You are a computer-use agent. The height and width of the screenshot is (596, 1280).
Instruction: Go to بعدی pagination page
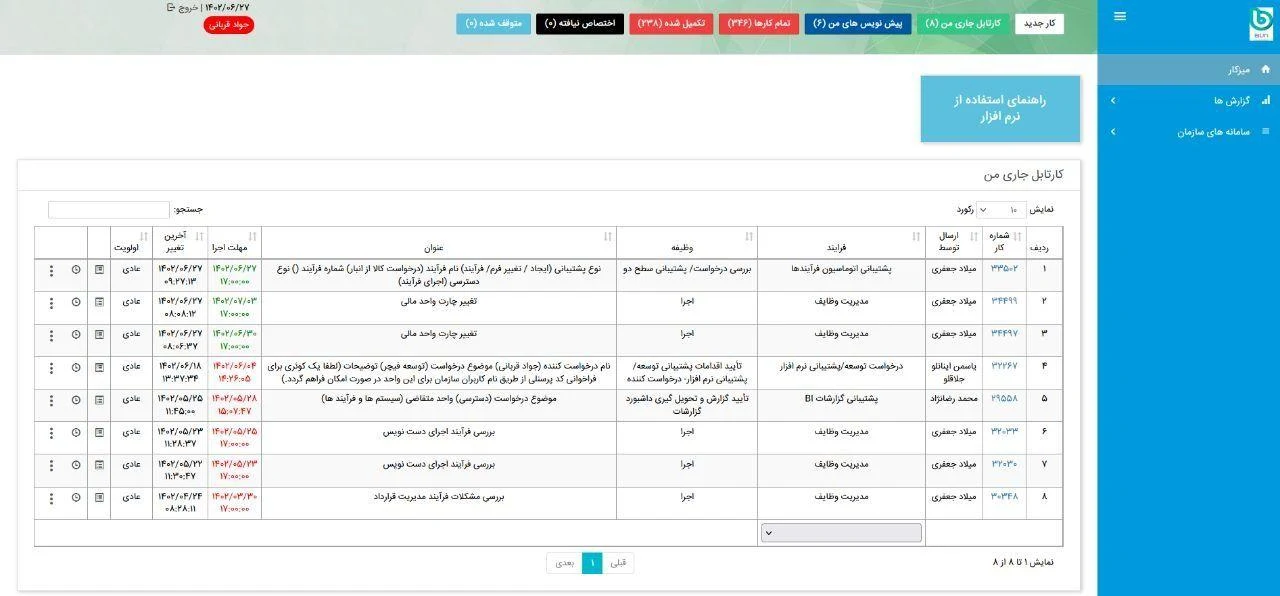click(565, 563)
